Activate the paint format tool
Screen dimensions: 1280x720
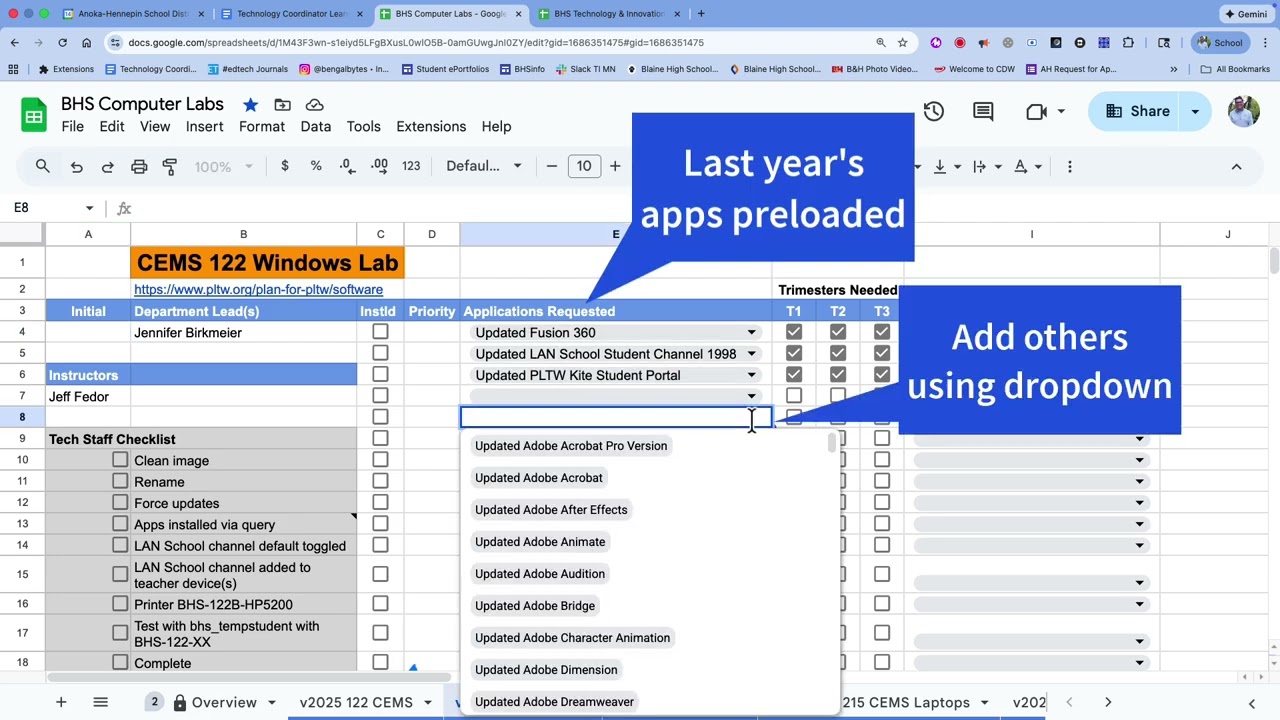pyautogui.click(x=170, y=166)
